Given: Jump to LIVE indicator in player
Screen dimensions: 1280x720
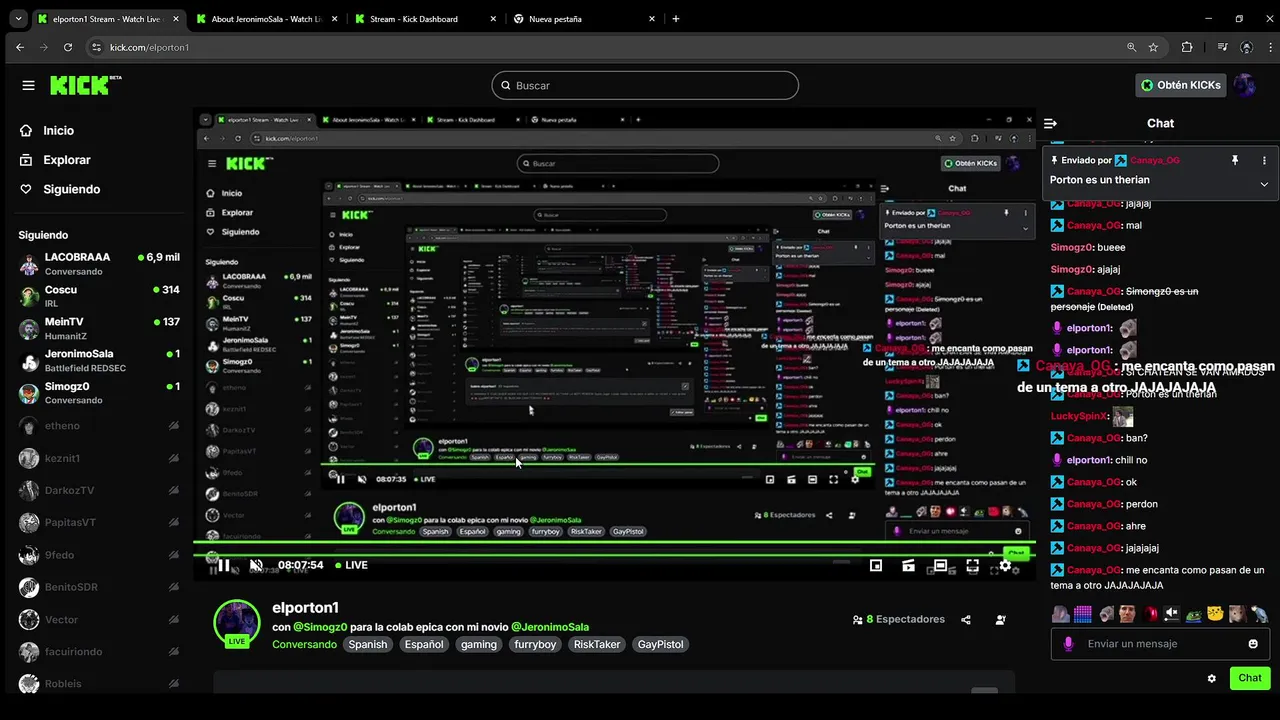Looking at the screenshot, I should point(351,565).
